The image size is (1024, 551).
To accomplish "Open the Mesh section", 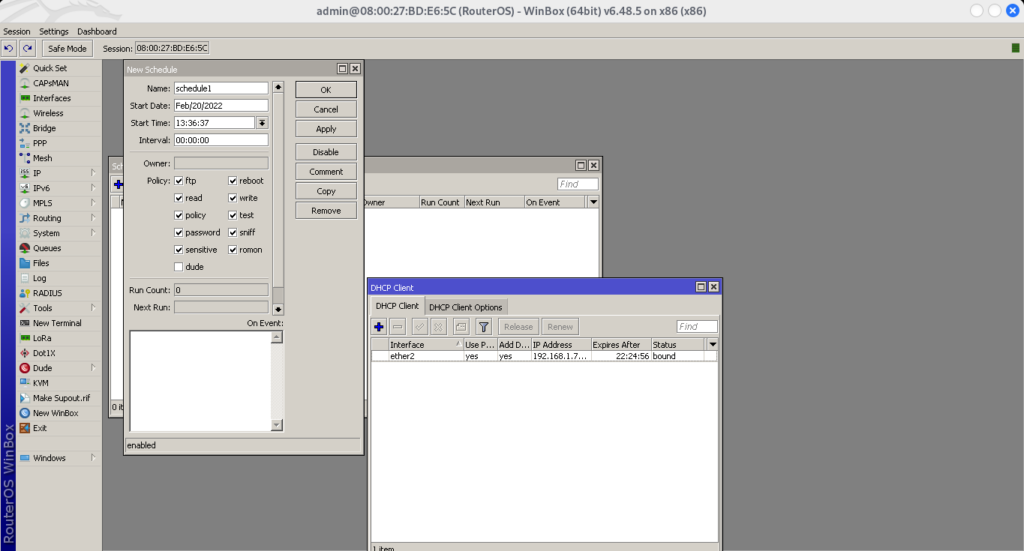I will (x=42, y=158).
